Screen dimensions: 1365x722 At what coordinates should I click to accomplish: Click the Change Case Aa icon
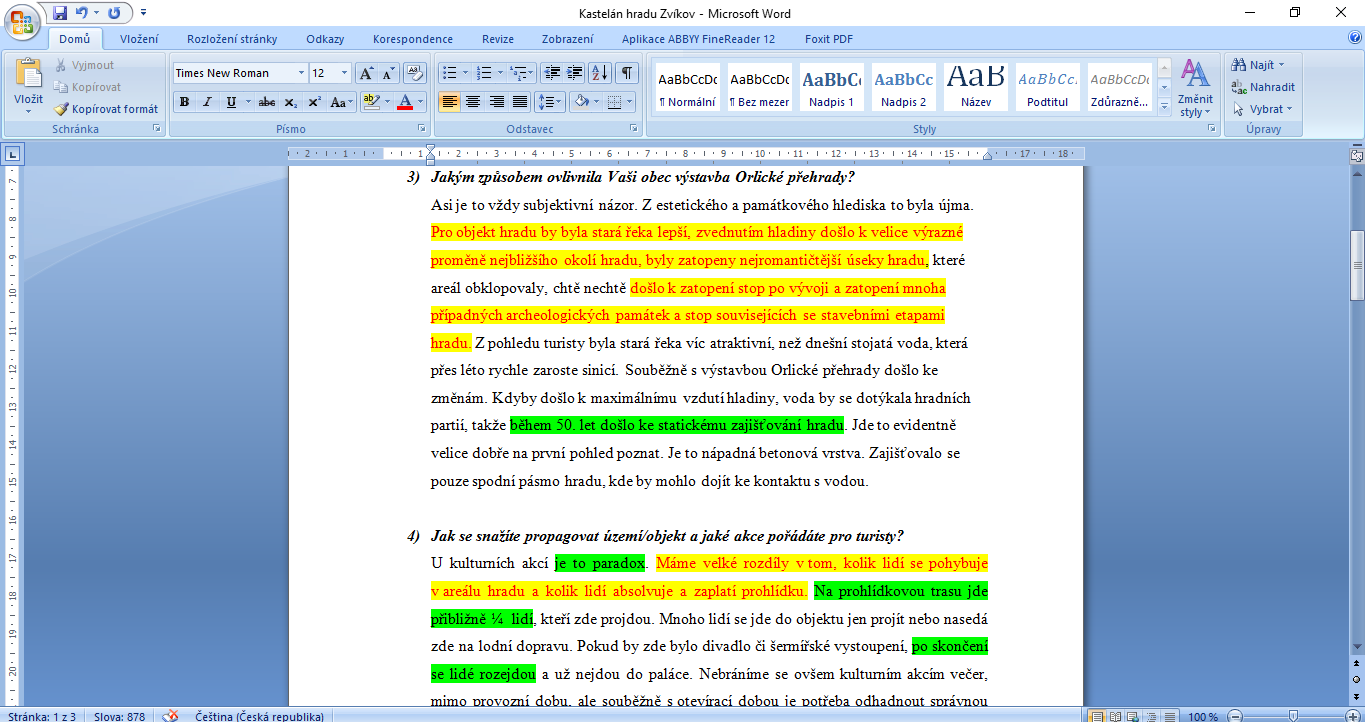click(341, 102)
